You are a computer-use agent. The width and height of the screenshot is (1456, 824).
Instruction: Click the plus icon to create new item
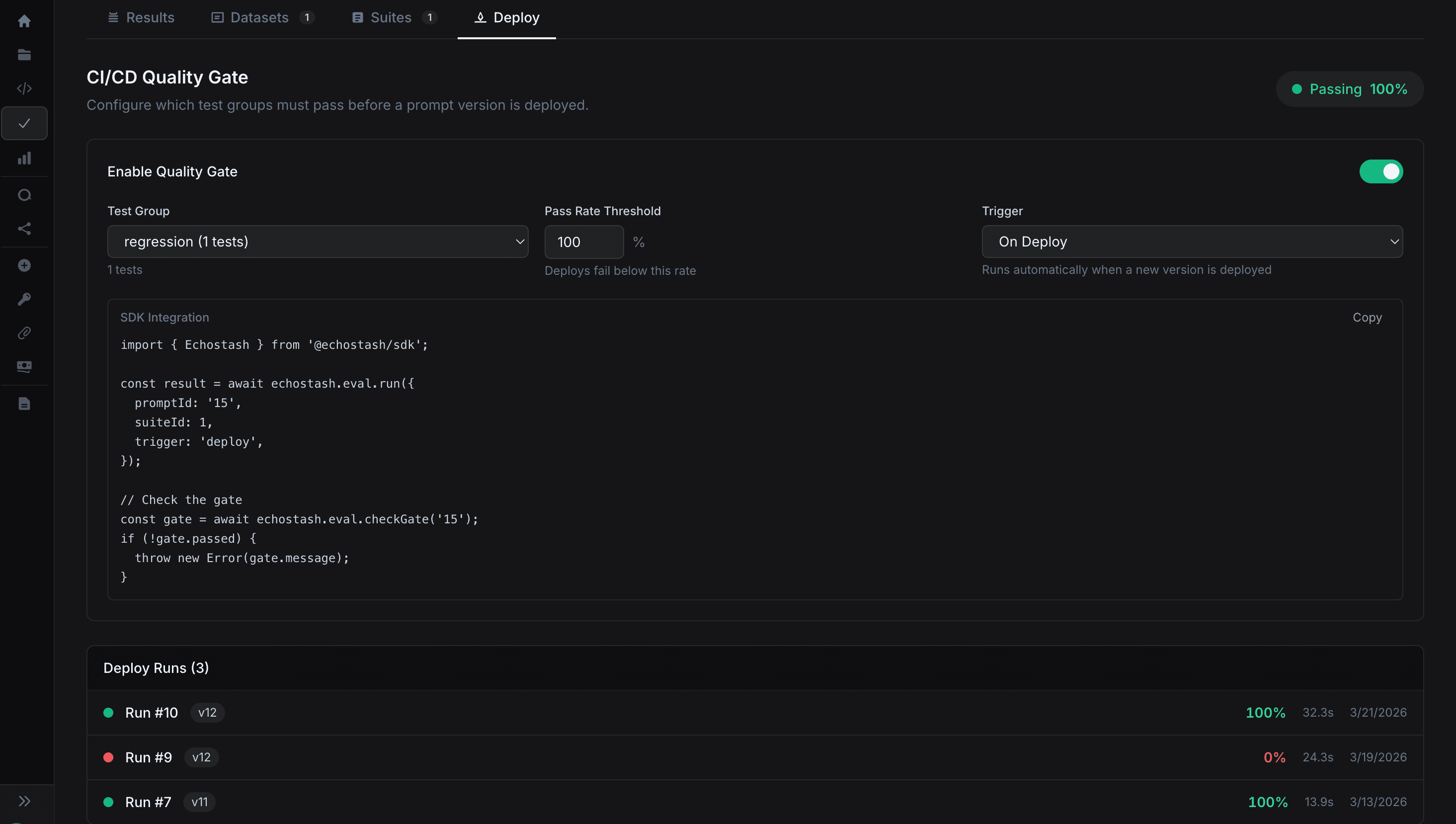25,265
